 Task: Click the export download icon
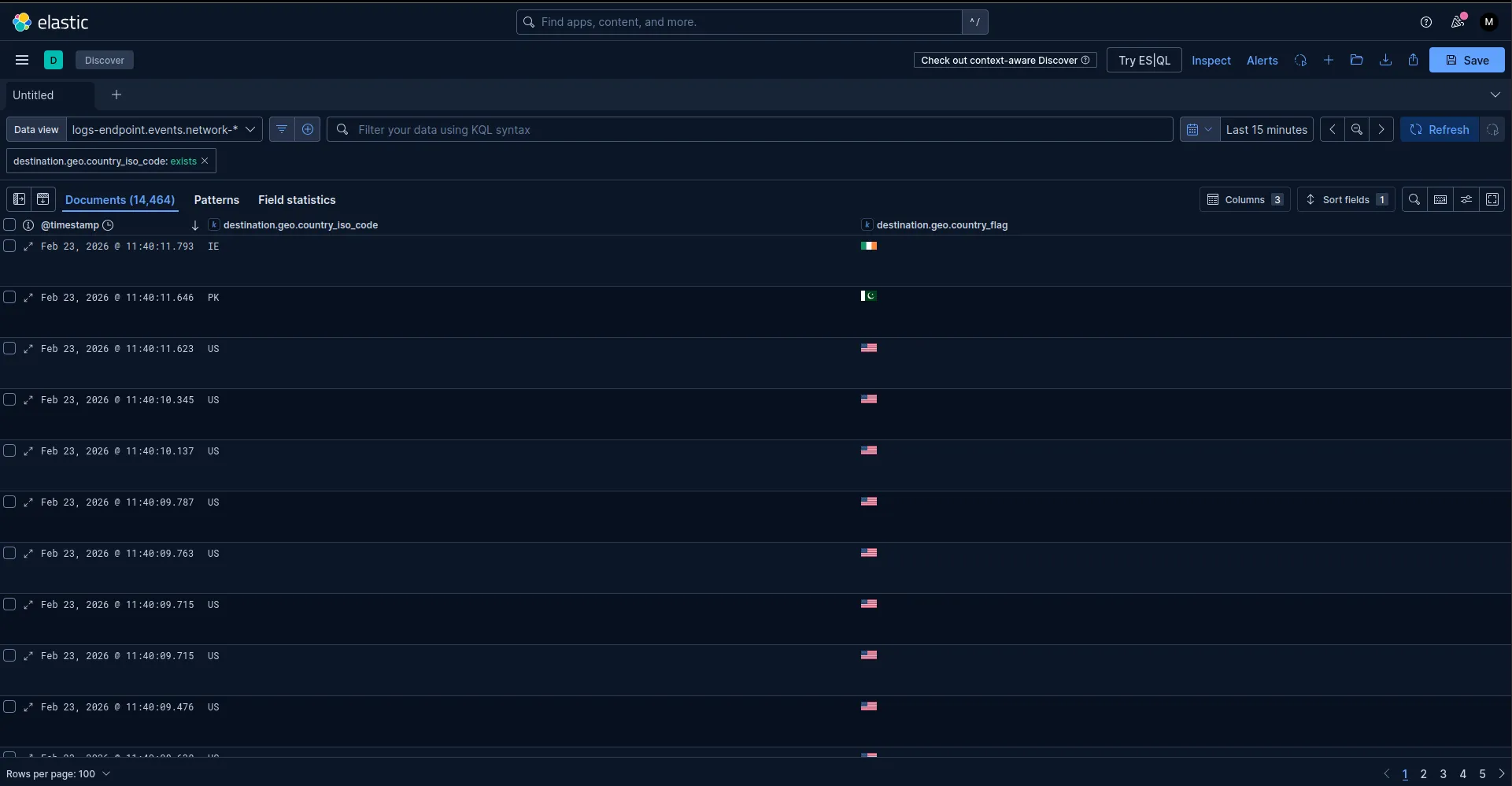click(x=1385, y=60)
